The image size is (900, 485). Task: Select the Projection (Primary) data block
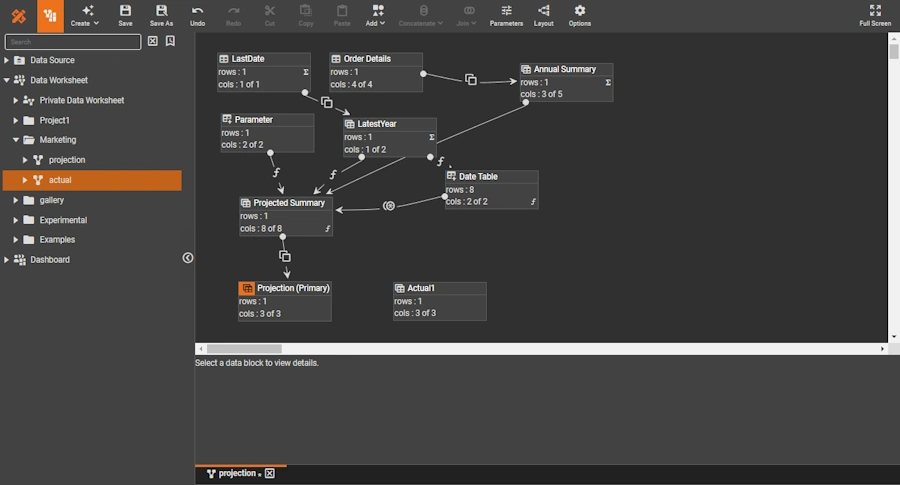tap(292, 288)
